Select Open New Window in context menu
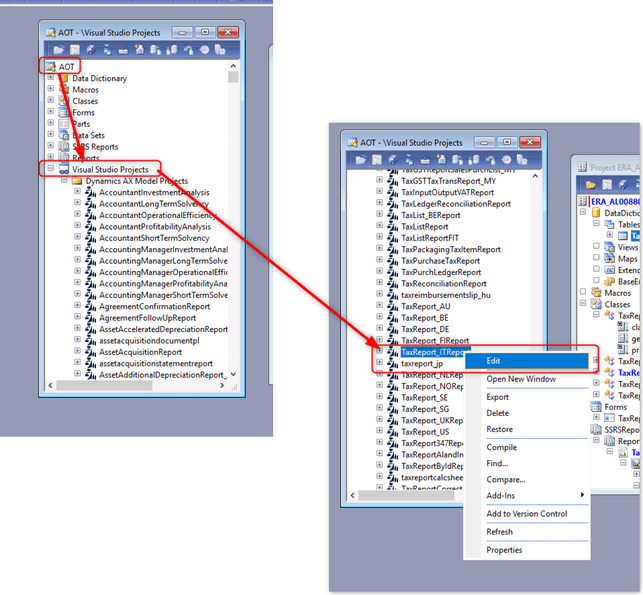The width and height of the screenshot is (643, 595). (x=521, y=379)
